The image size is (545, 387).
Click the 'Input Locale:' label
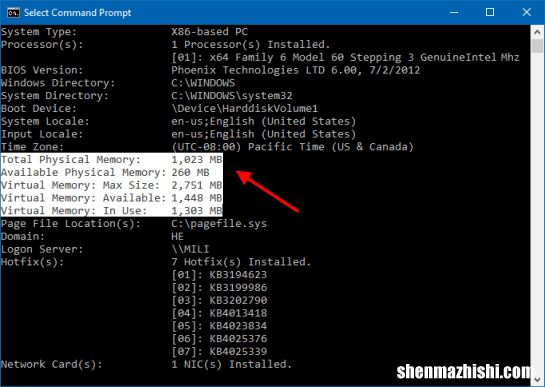[x=42, y=134]
